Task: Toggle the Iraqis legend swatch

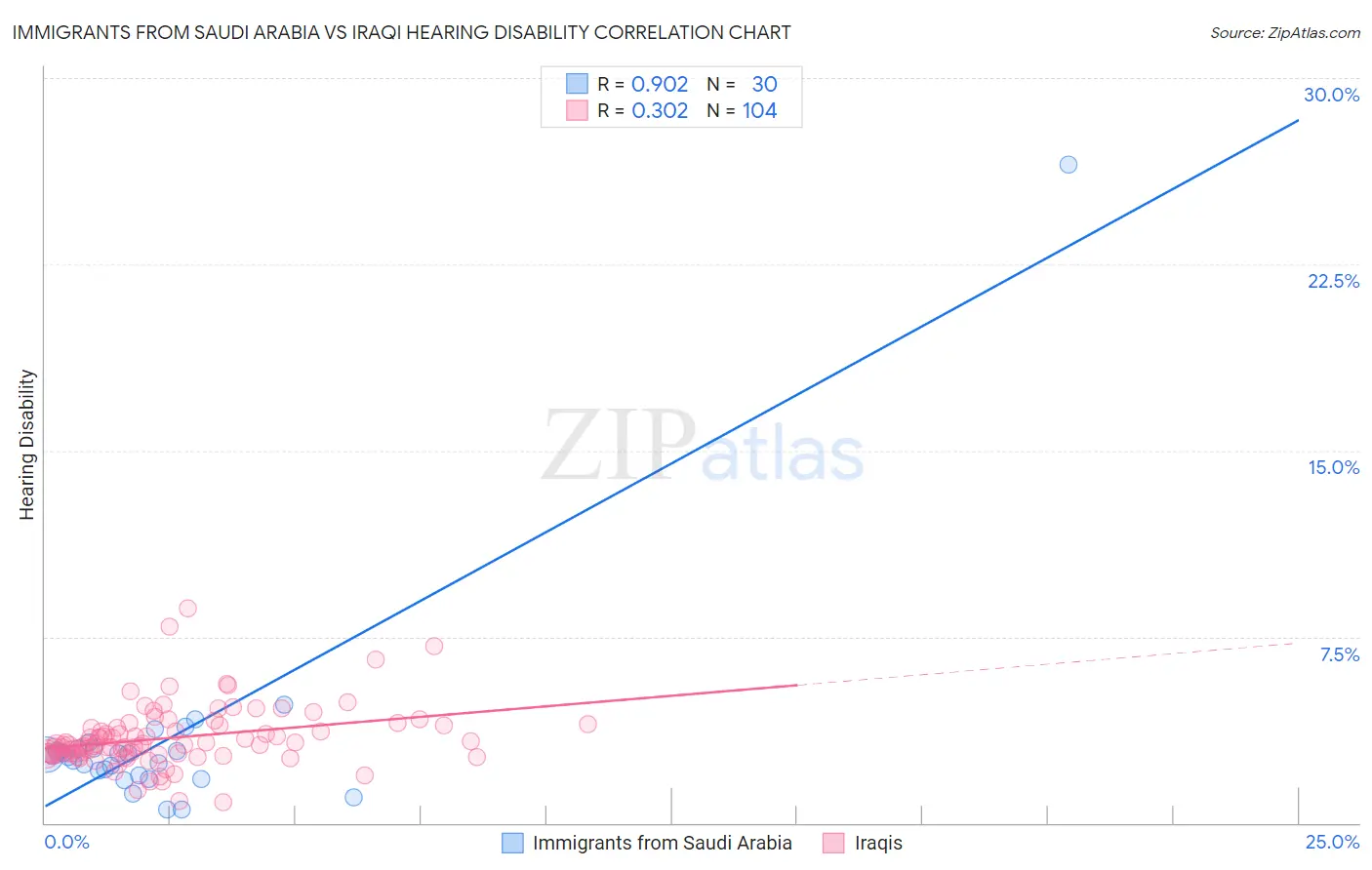Action: tap(833, 843)
